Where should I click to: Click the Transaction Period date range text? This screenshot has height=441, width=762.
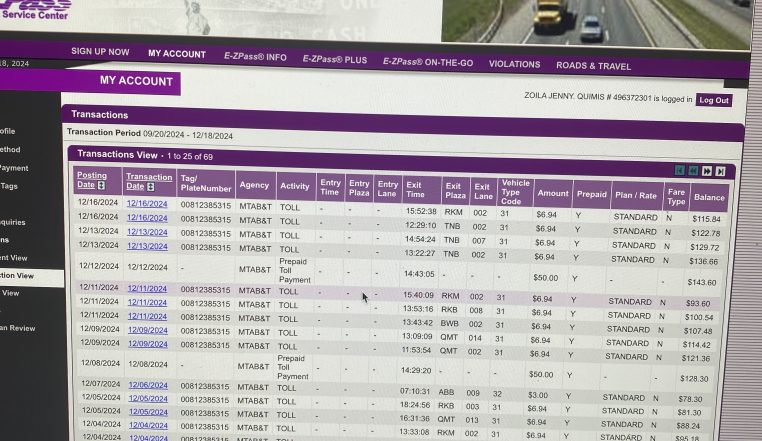[188, 135]
